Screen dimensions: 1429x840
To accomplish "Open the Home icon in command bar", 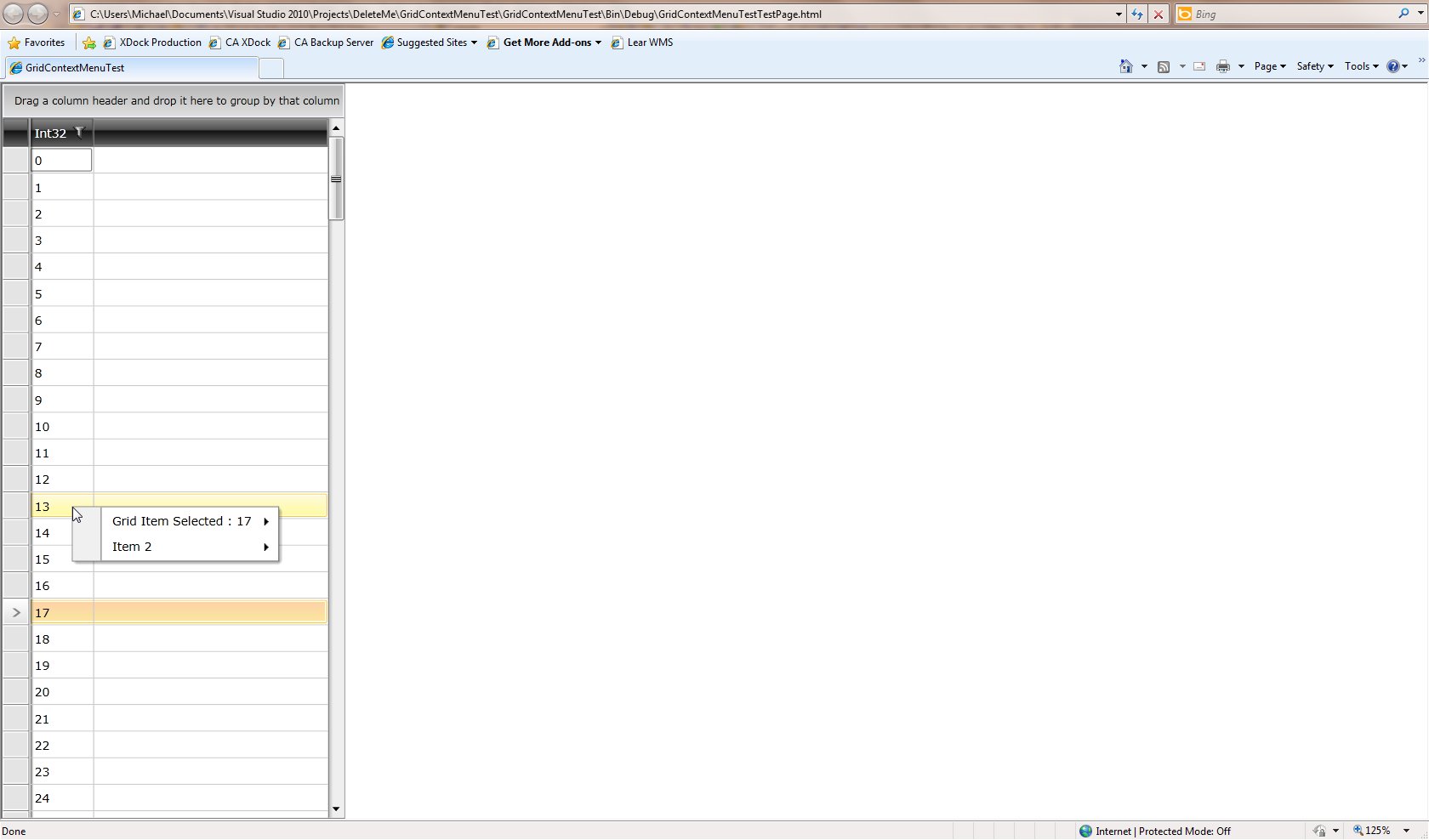I will tap(1126, 66).
